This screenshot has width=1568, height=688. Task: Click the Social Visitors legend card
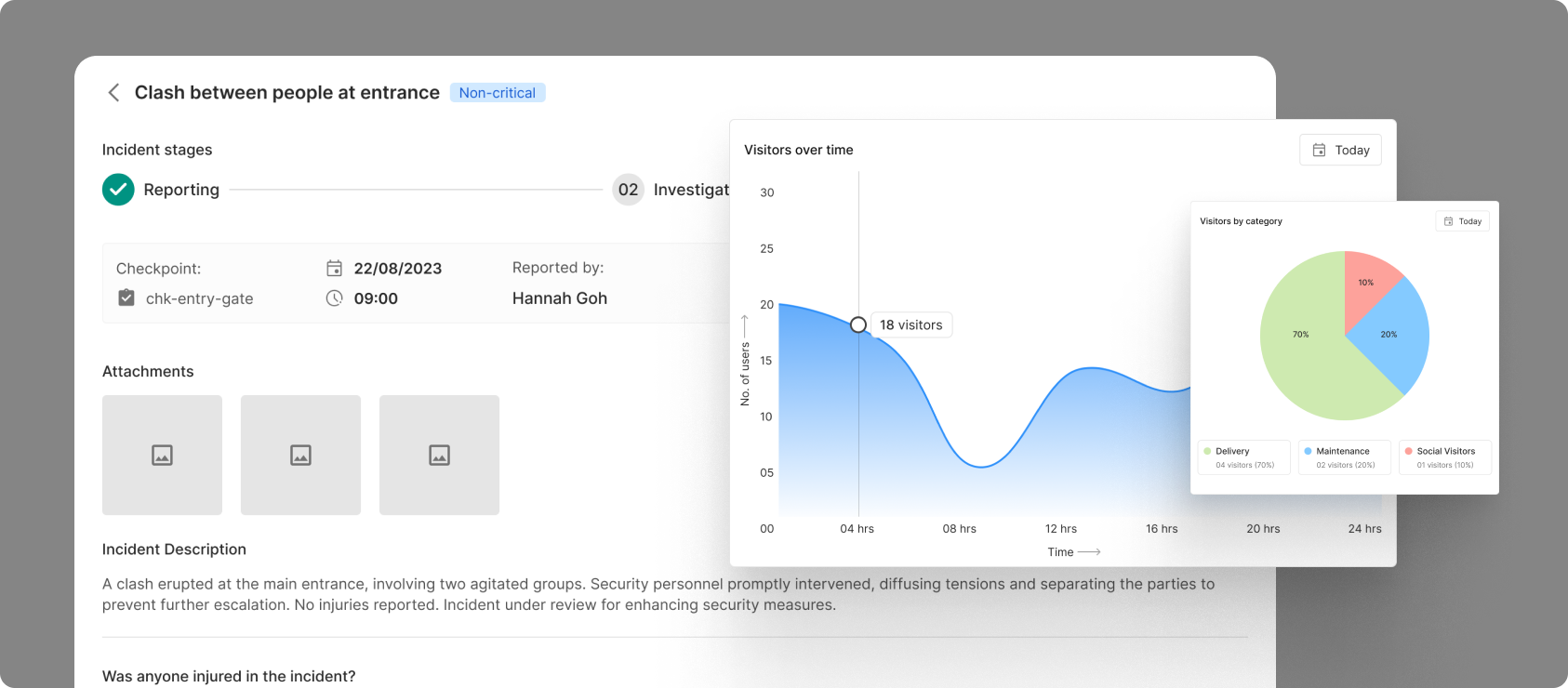[1445, 457]
